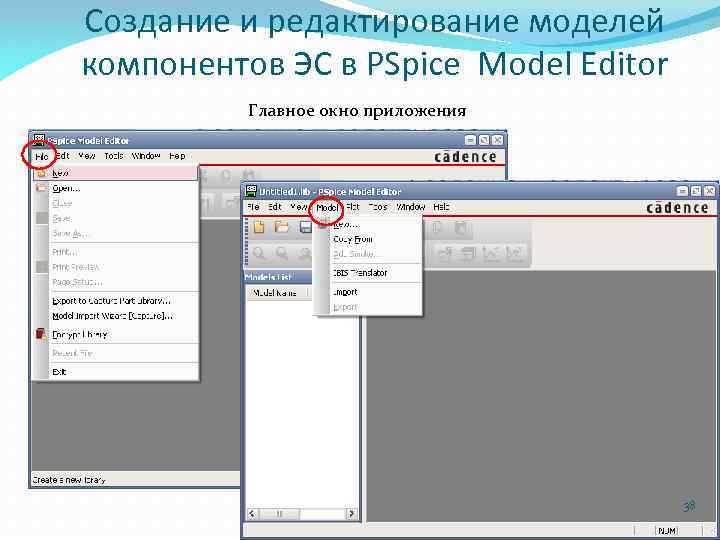
Task: Click 'Create a new library' status text
Action: click(x=69, y=480)
